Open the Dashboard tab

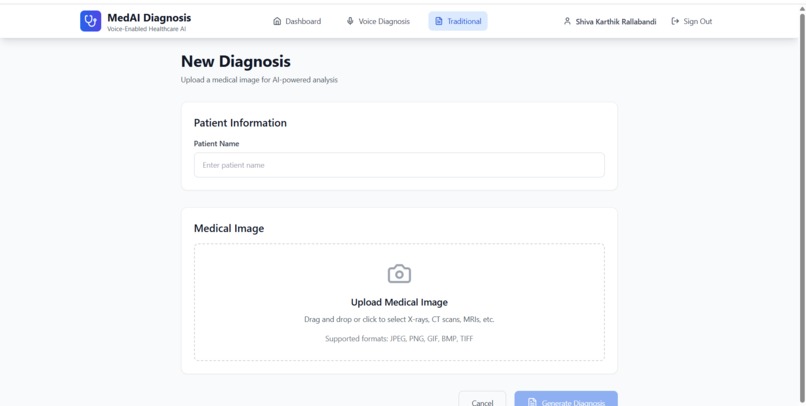coord(297,21)
